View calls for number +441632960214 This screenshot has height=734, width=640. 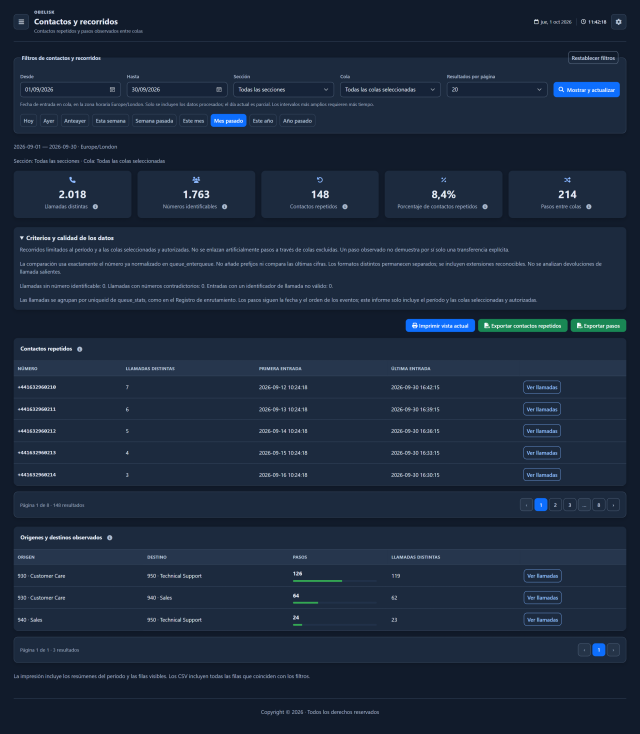pos(542,475)
